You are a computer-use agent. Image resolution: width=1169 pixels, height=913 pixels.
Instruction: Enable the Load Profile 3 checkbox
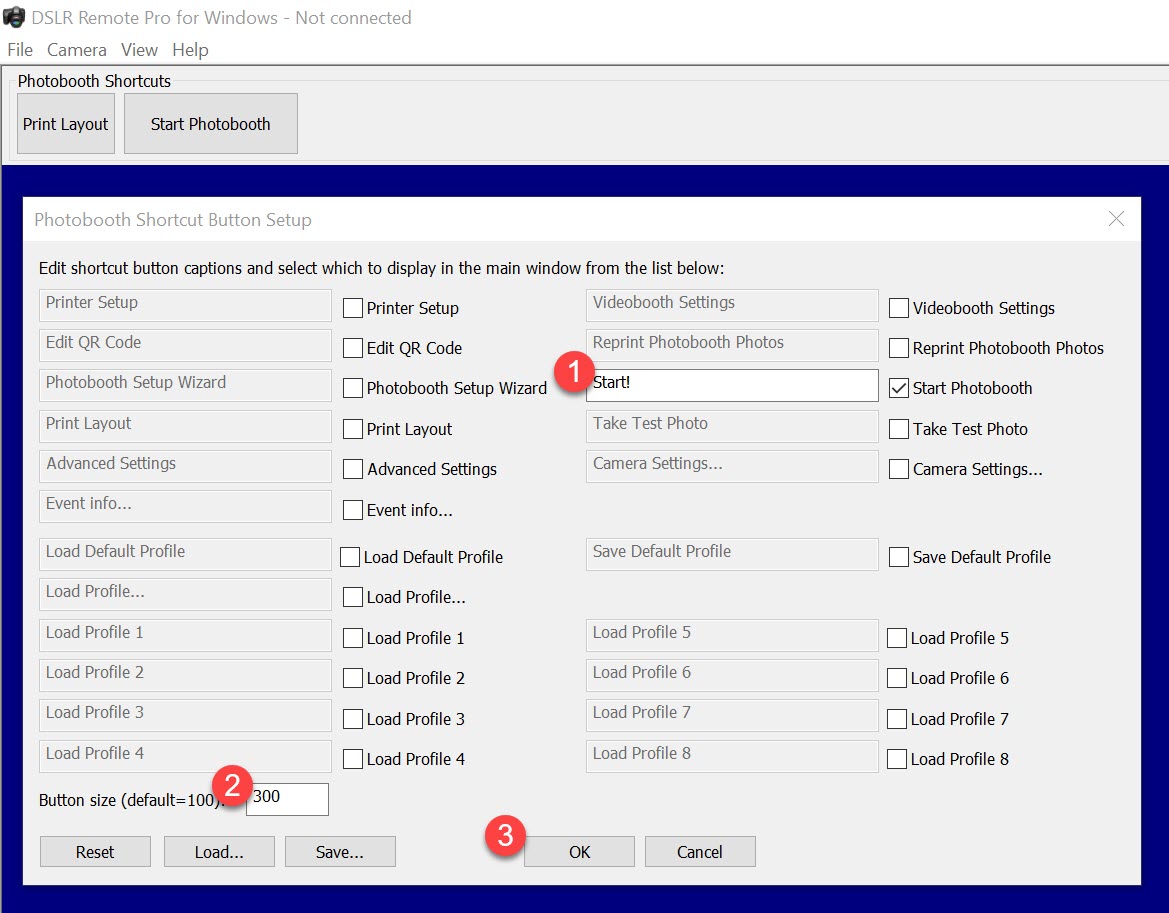(x=353, y=718)
